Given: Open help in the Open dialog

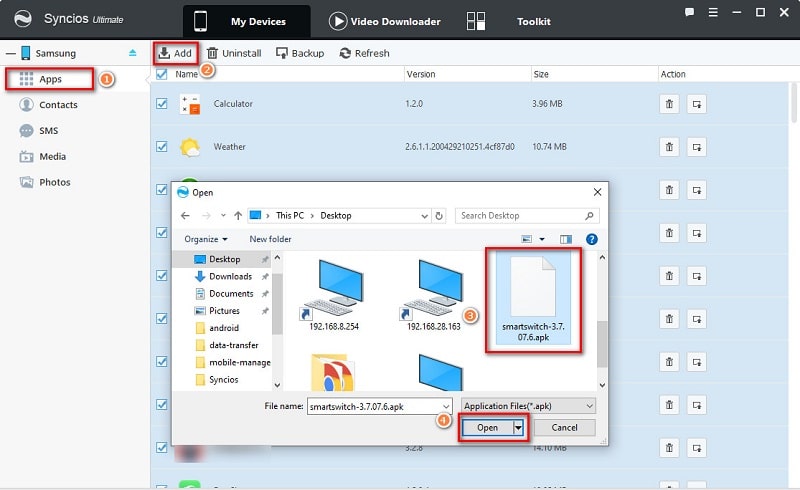Looking at the screenshot, I should tap(591, 239).
